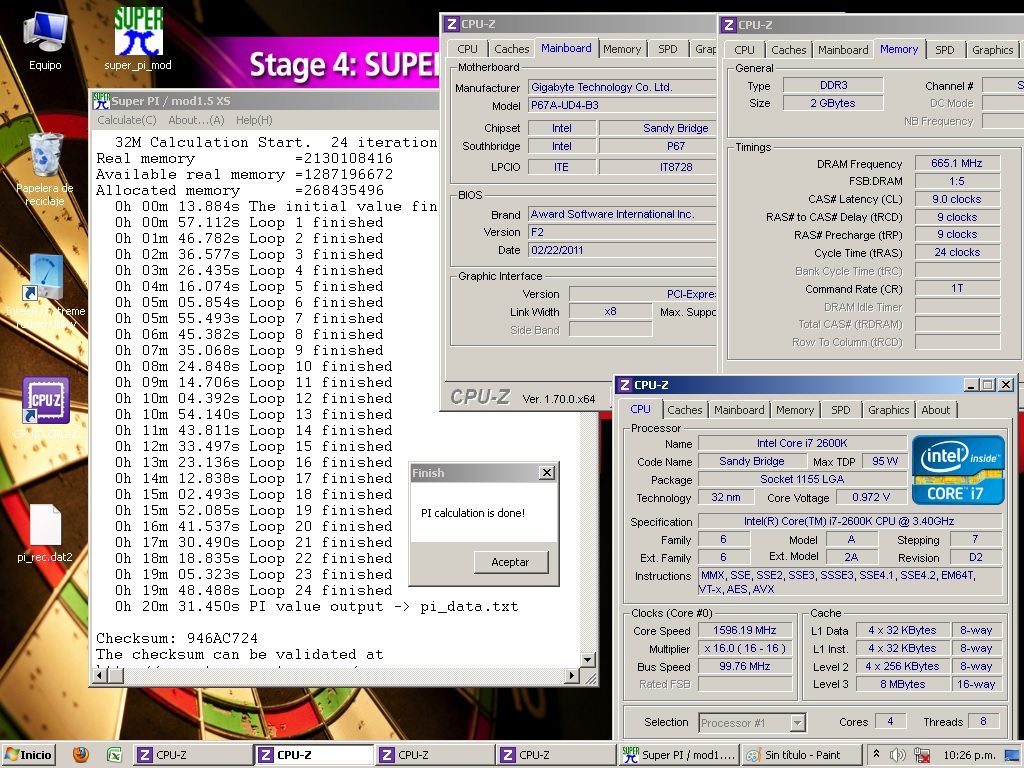1024x768 pixels.
Task: Click Aceptar in the Finish dialog
Action: point(511,562)
